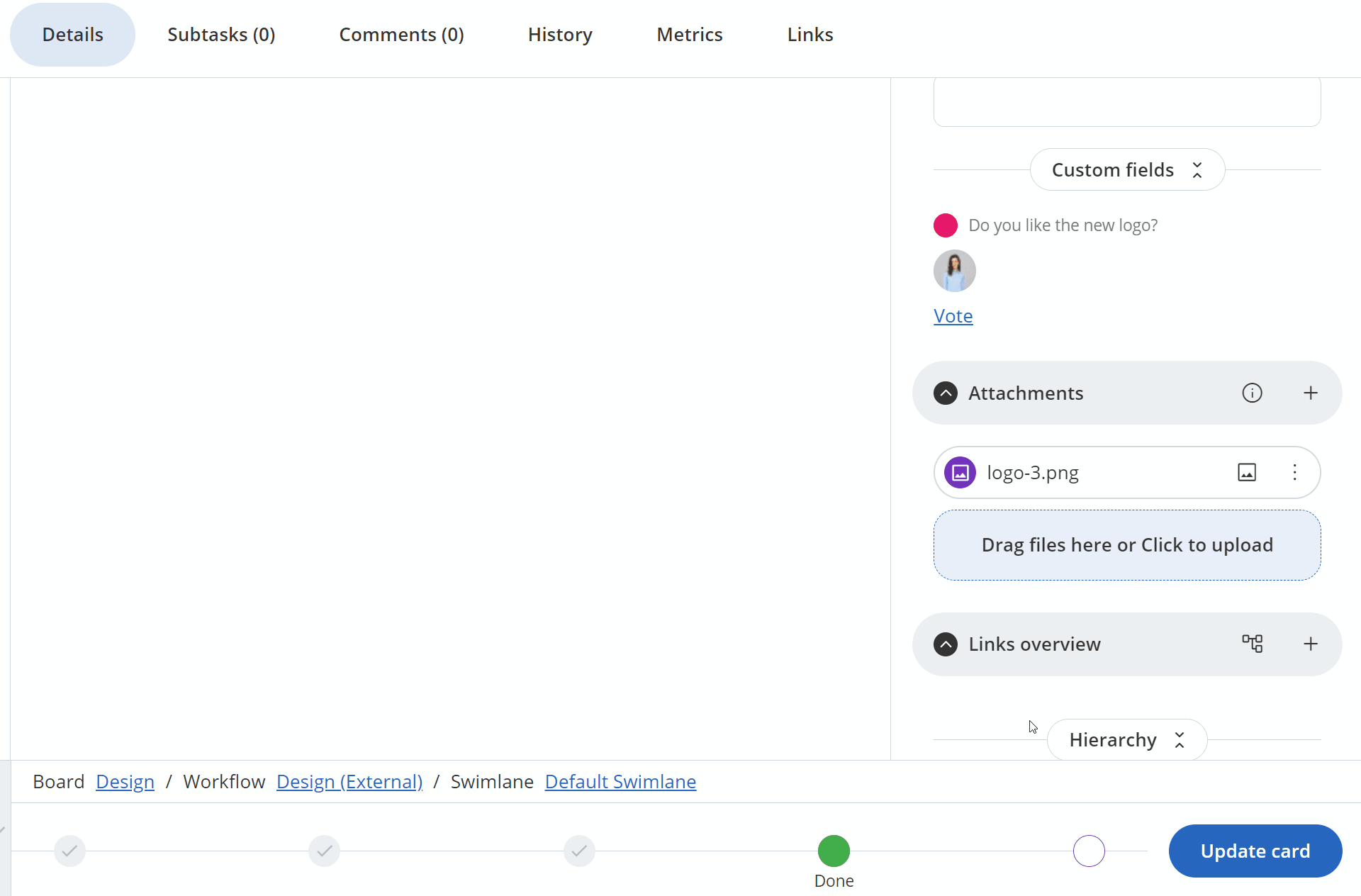
Task: Click the Done stage indicator circle
Action: 833,851
